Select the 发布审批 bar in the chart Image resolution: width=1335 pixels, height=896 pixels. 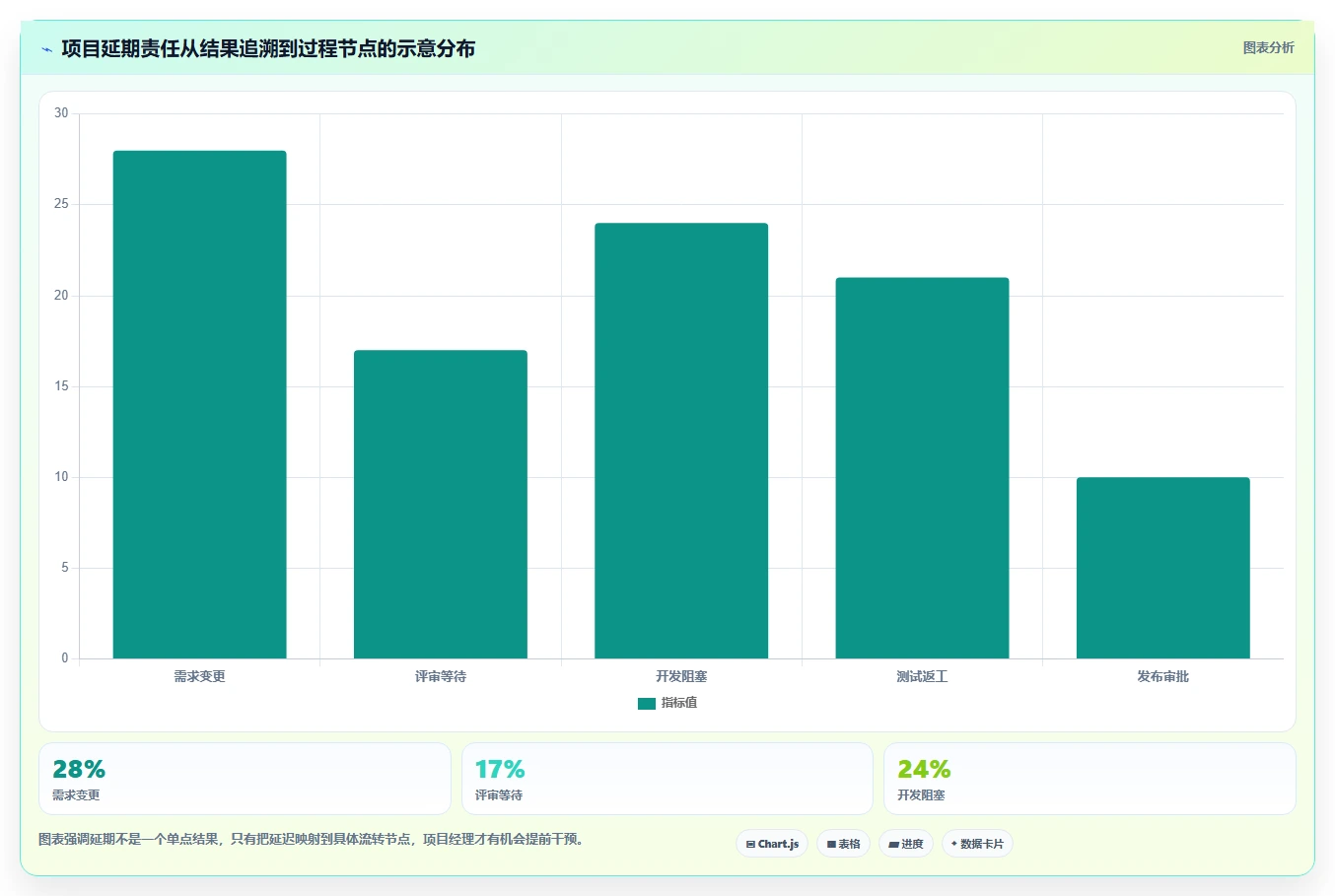click(x=1163, y=568)
